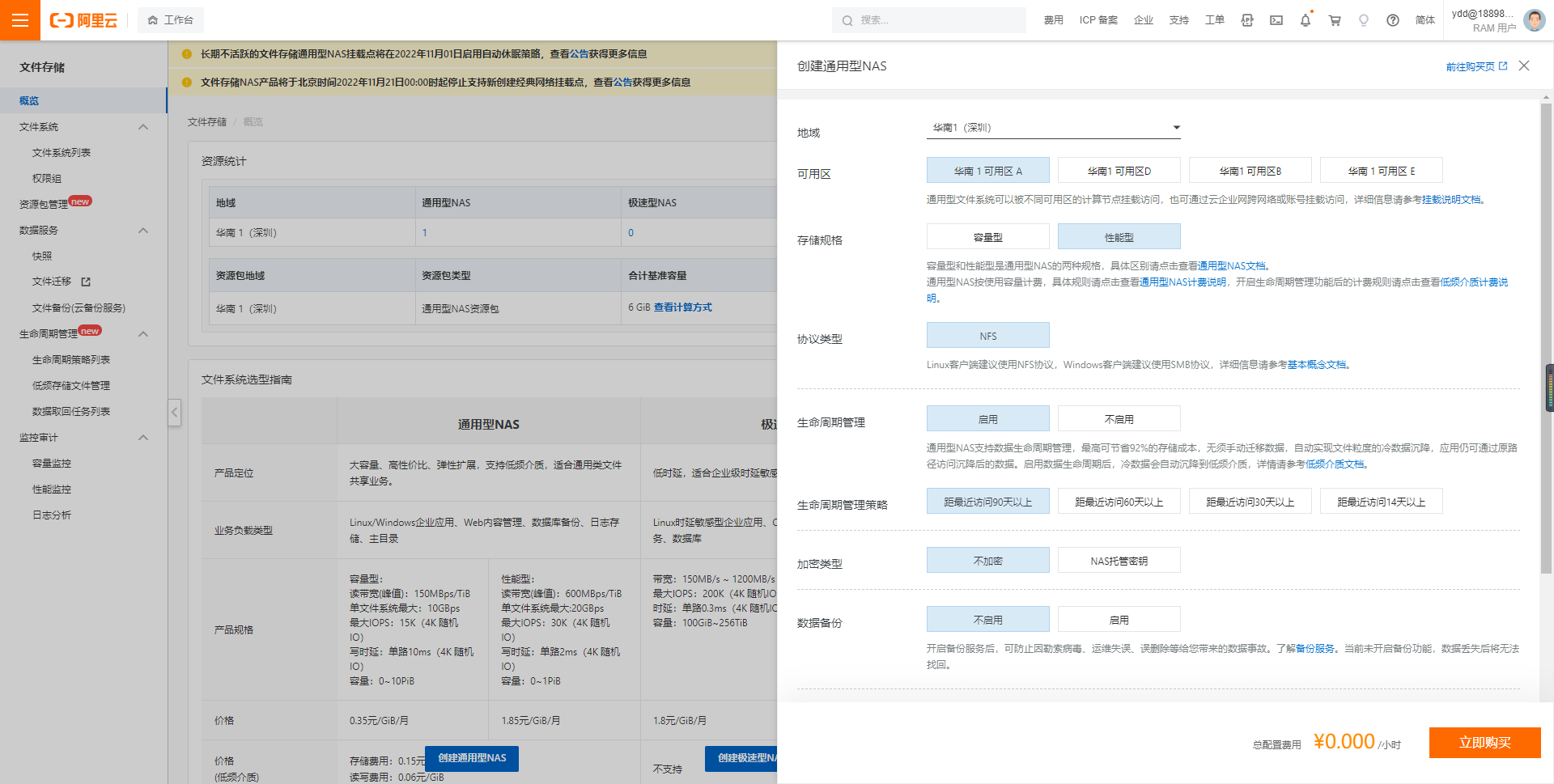
Task: Open the Cloud Shell terminal icon
Action: [1276, 20]
